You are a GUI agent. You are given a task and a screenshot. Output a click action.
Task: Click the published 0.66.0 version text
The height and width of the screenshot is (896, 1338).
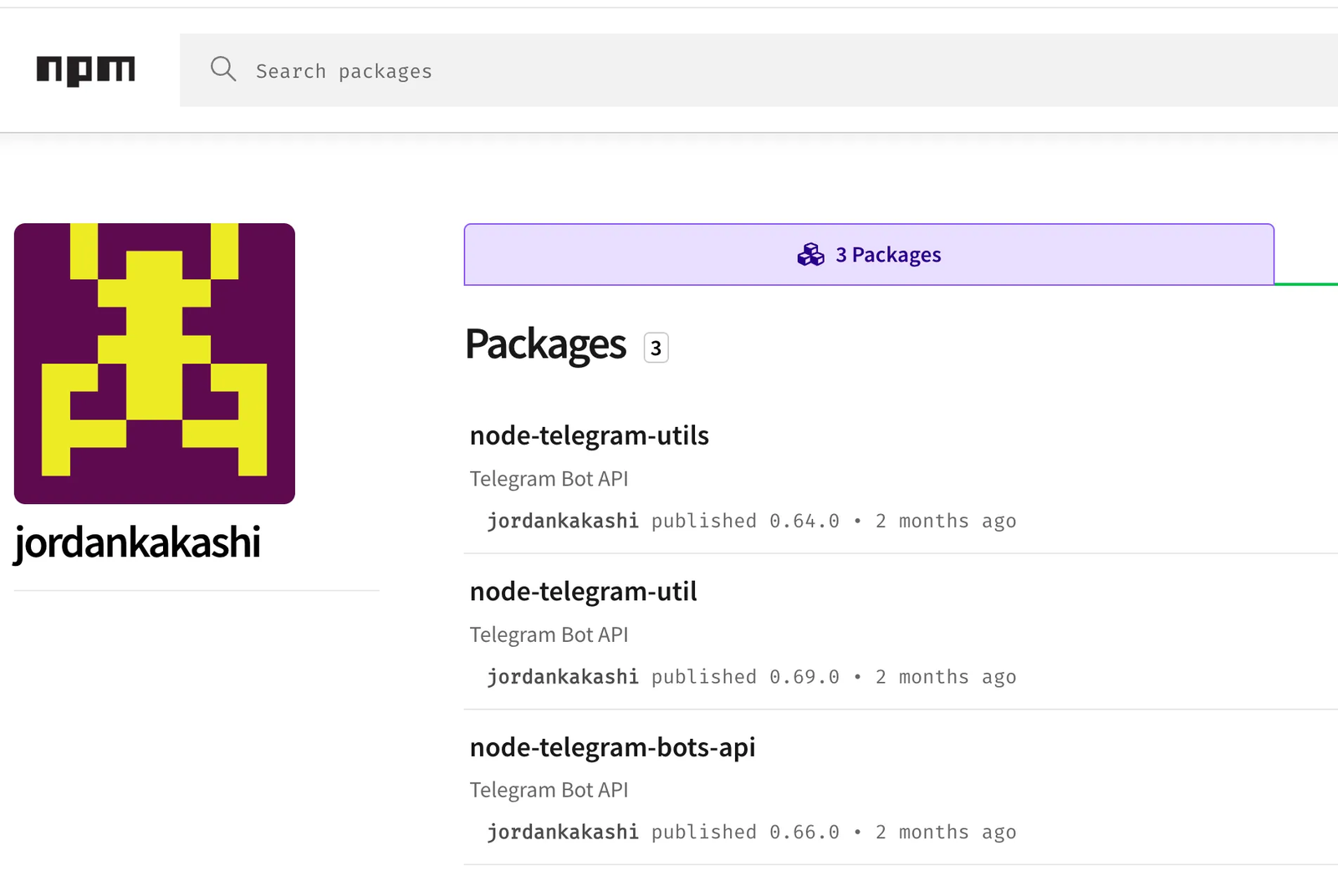[745, 832]
